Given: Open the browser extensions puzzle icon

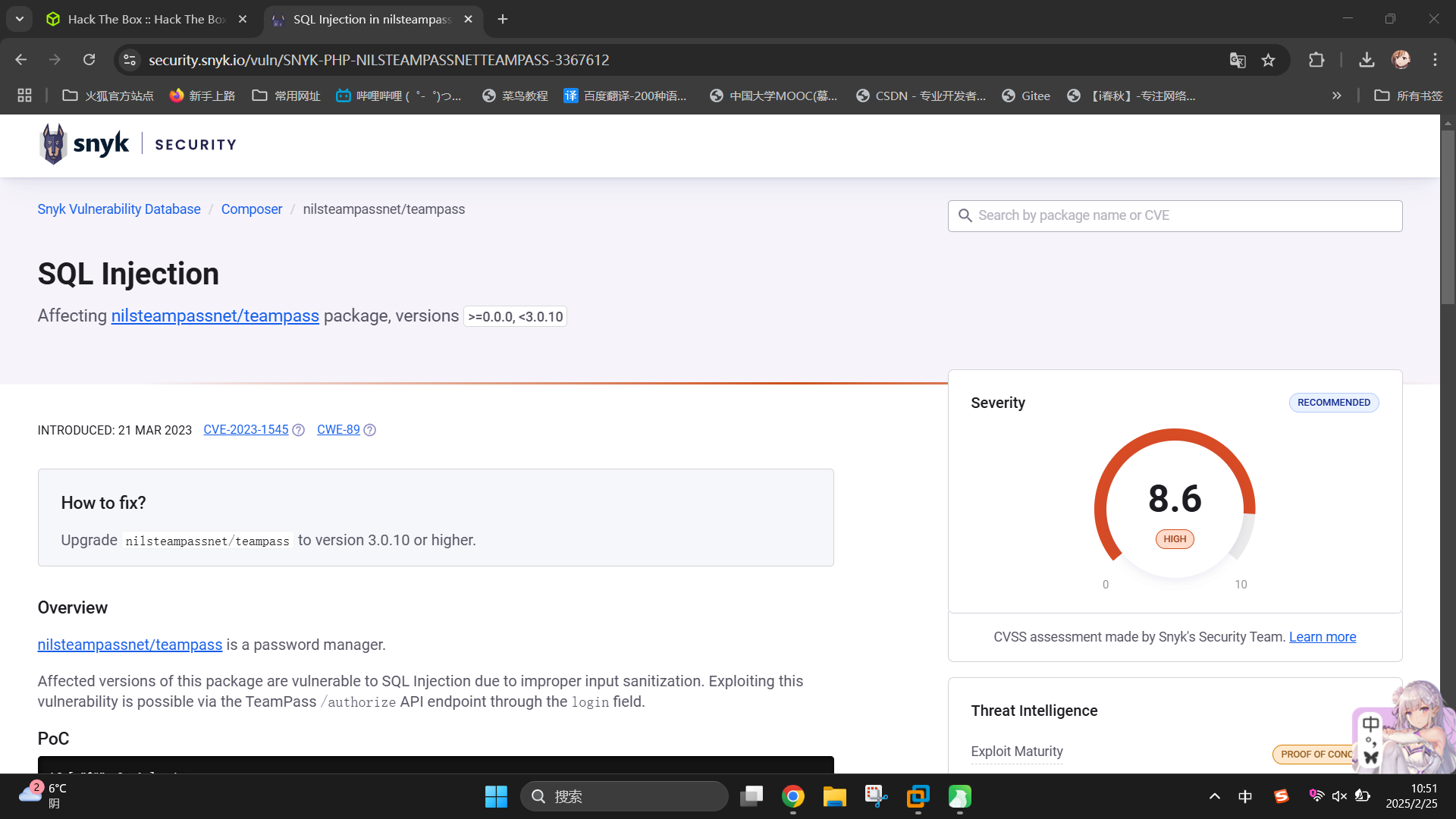Looking at the screenshot, I should pyautogui.click(x=1316, y=60).
